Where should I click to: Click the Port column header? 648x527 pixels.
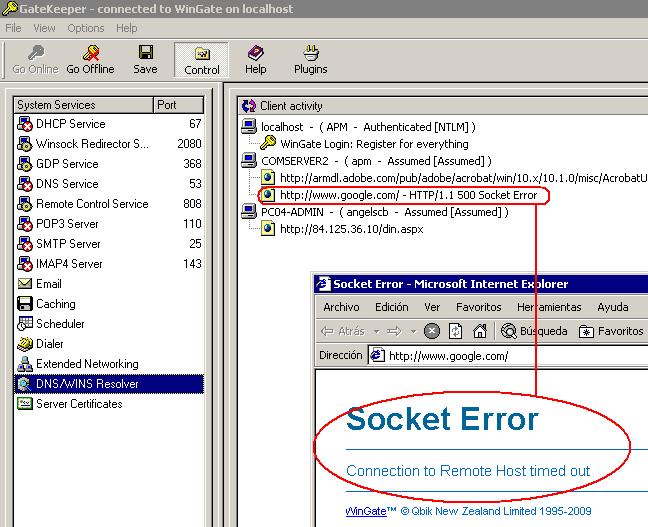pos(179,105)
